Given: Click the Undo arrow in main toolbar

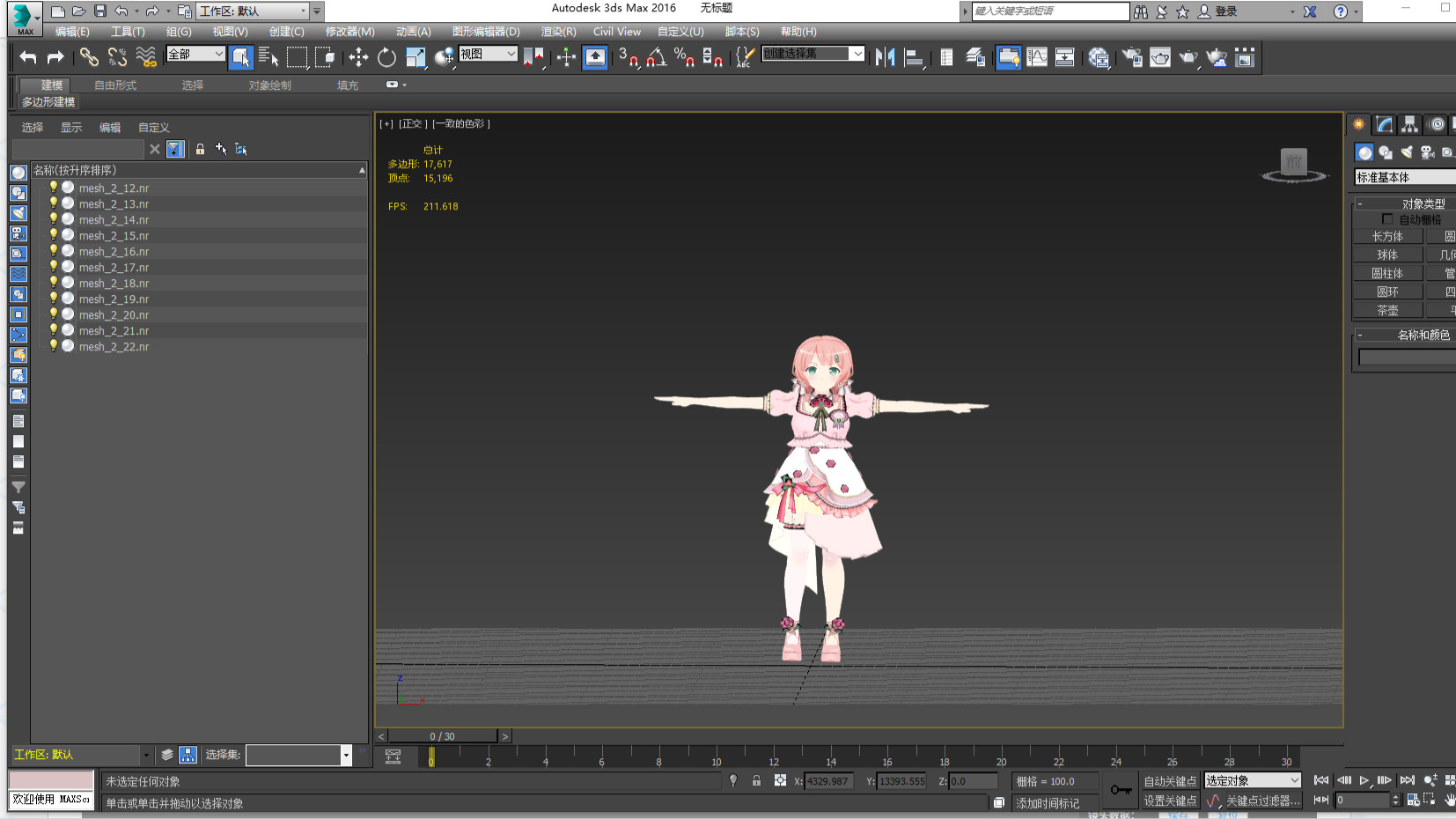Looking at the screenshot, I should pos(28,58).
